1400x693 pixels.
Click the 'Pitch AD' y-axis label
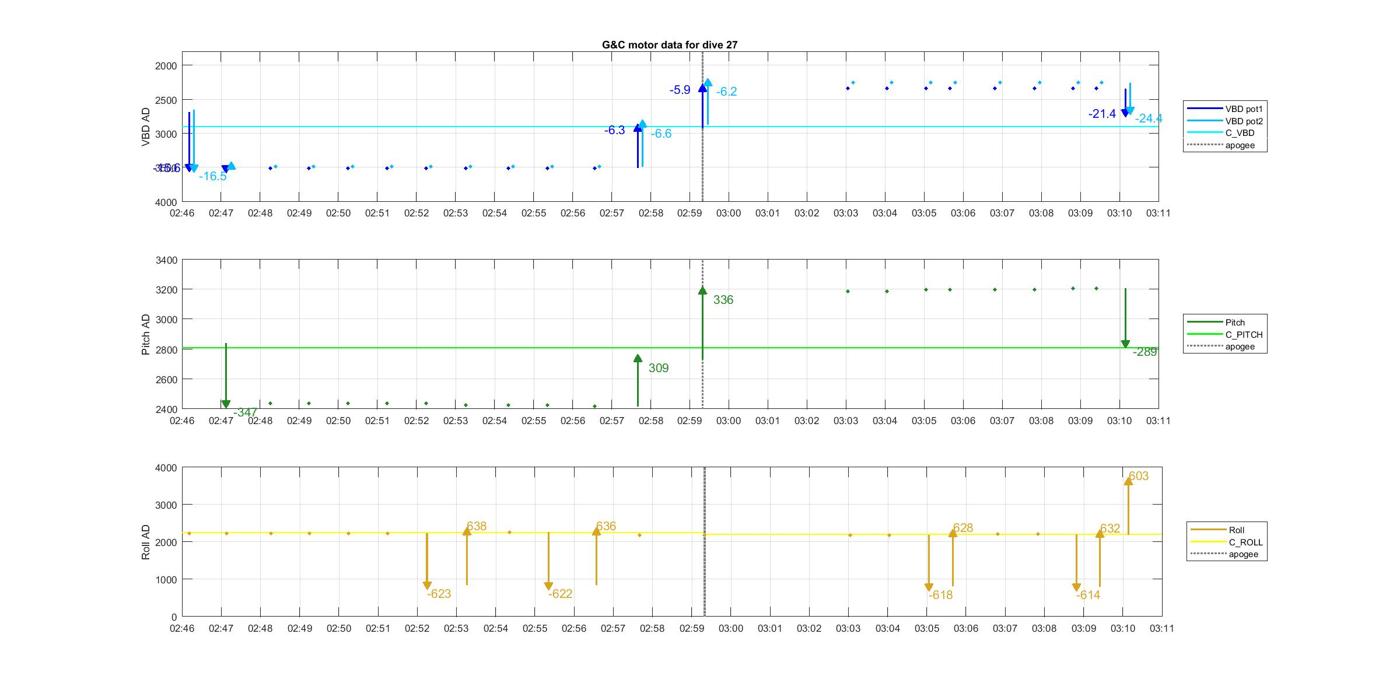coord(147,335)
